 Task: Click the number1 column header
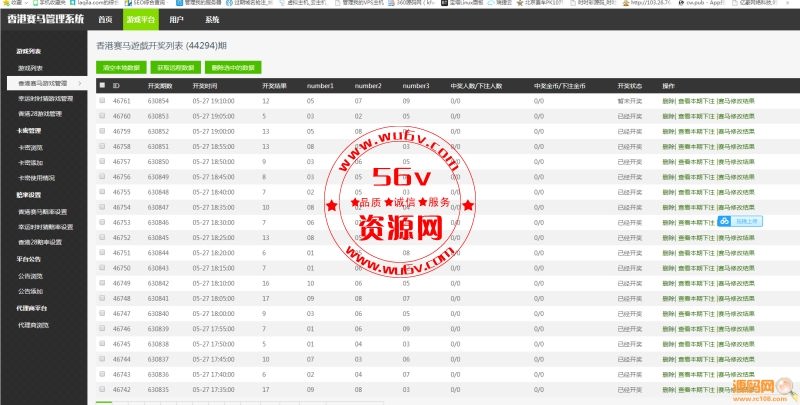tap(320, 86)
